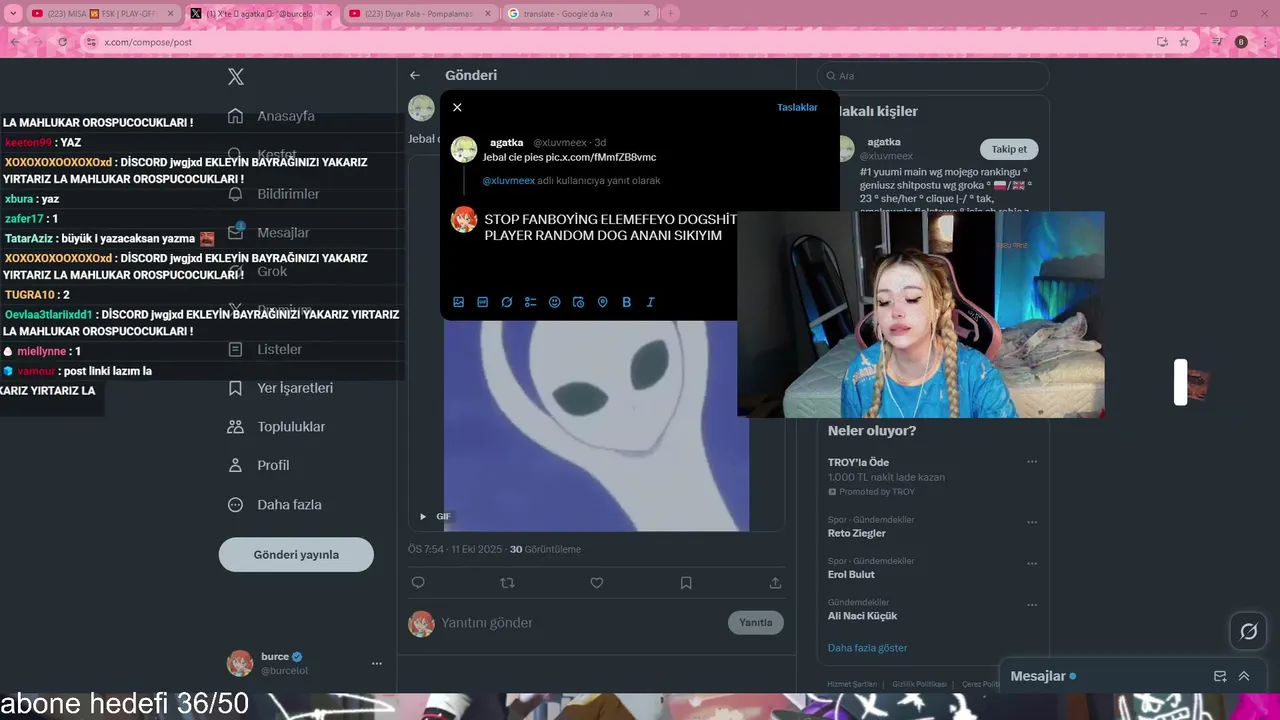Click Gönderi yayınla button
1280x720 pixels.
pyautogui.click(x=296, y=555)
